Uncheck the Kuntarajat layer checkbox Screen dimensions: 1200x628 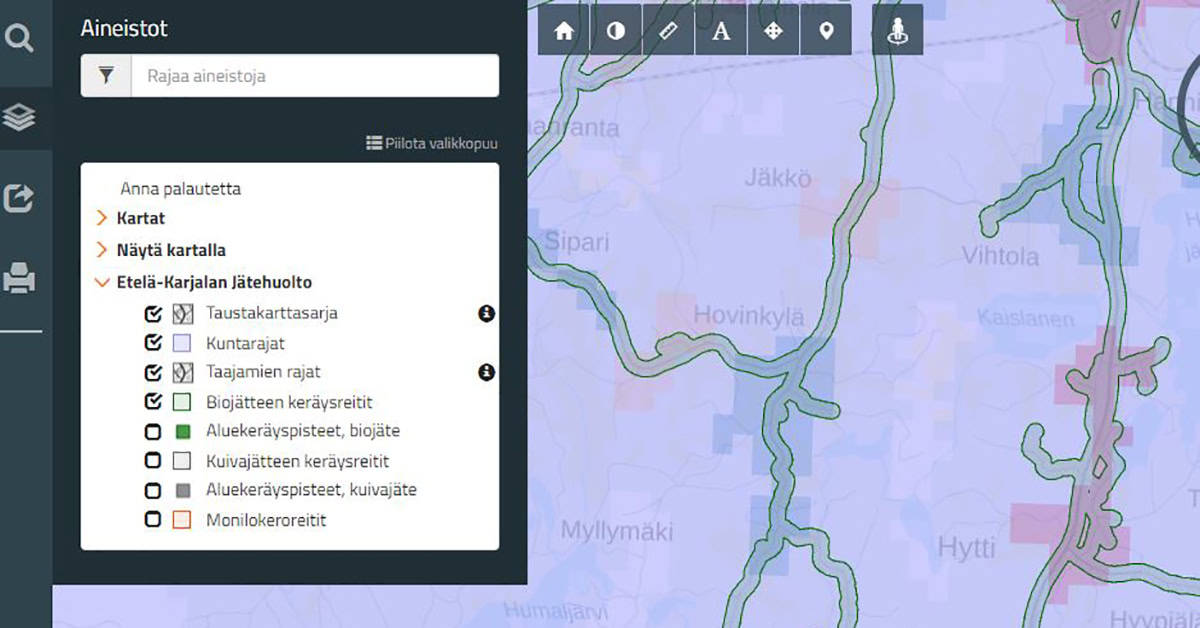tap(153, 343)
